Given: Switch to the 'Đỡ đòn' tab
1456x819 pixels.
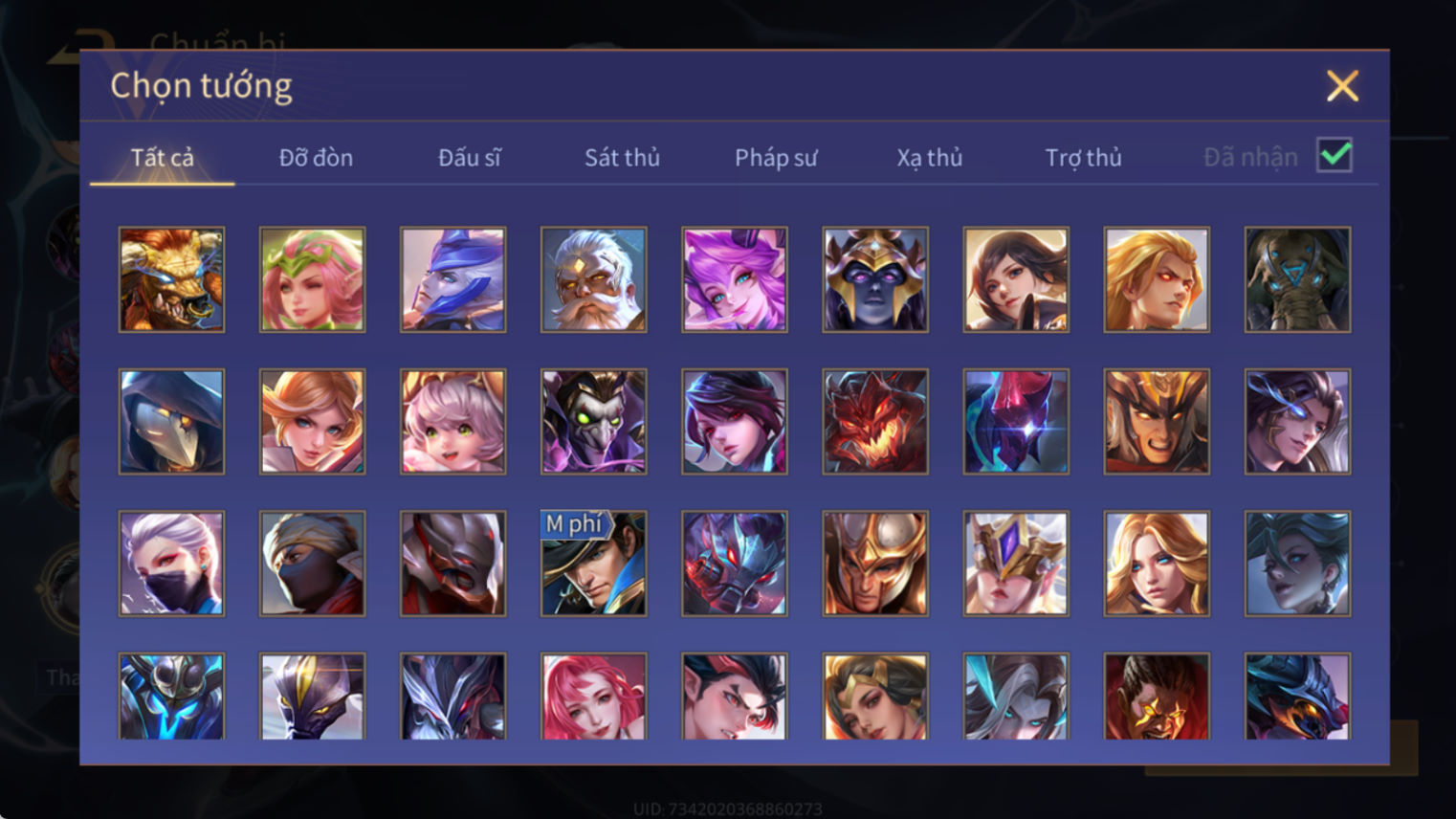Looking at the screenshot, I should point(316,157).
